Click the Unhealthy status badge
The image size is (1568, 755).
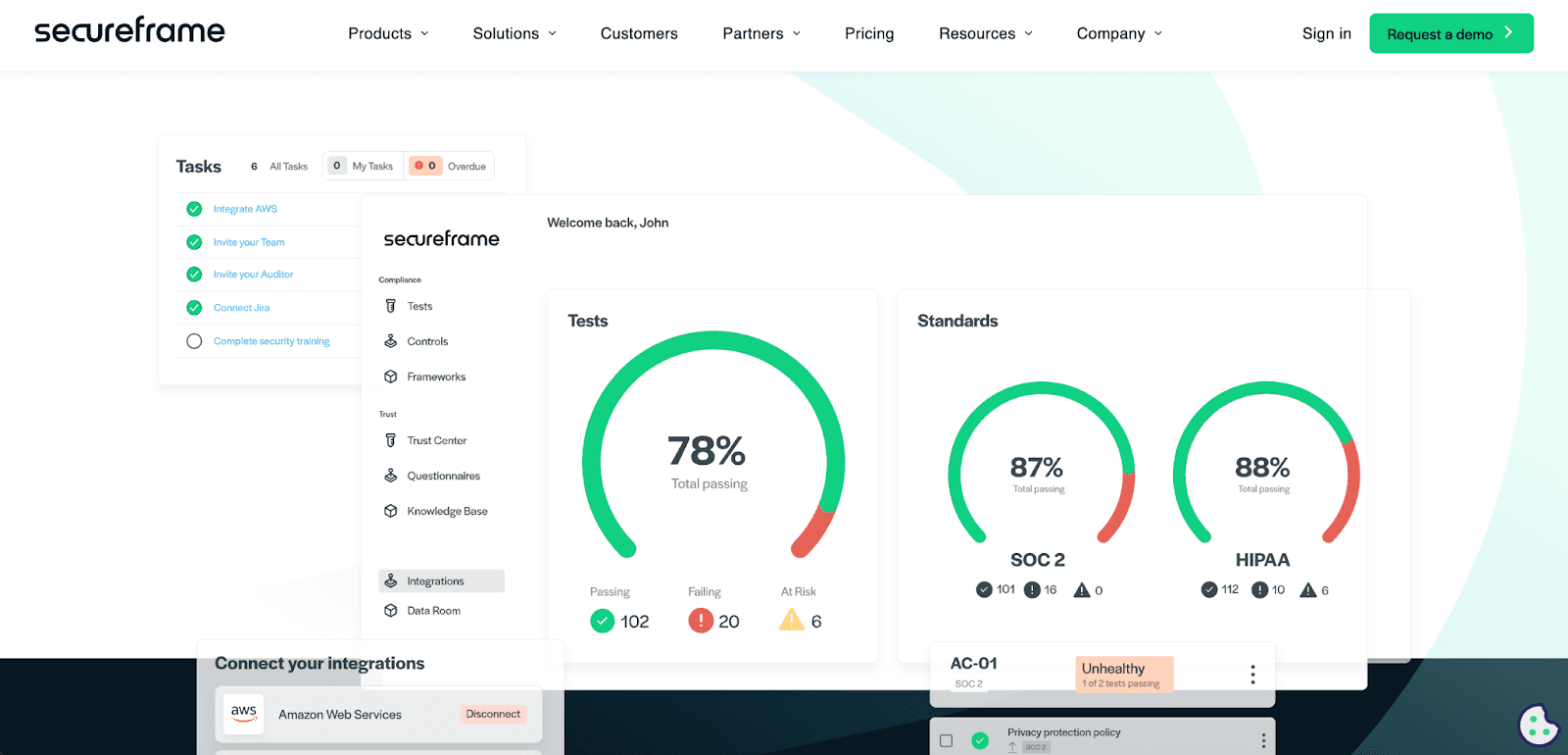click(x=1124, y=674)
